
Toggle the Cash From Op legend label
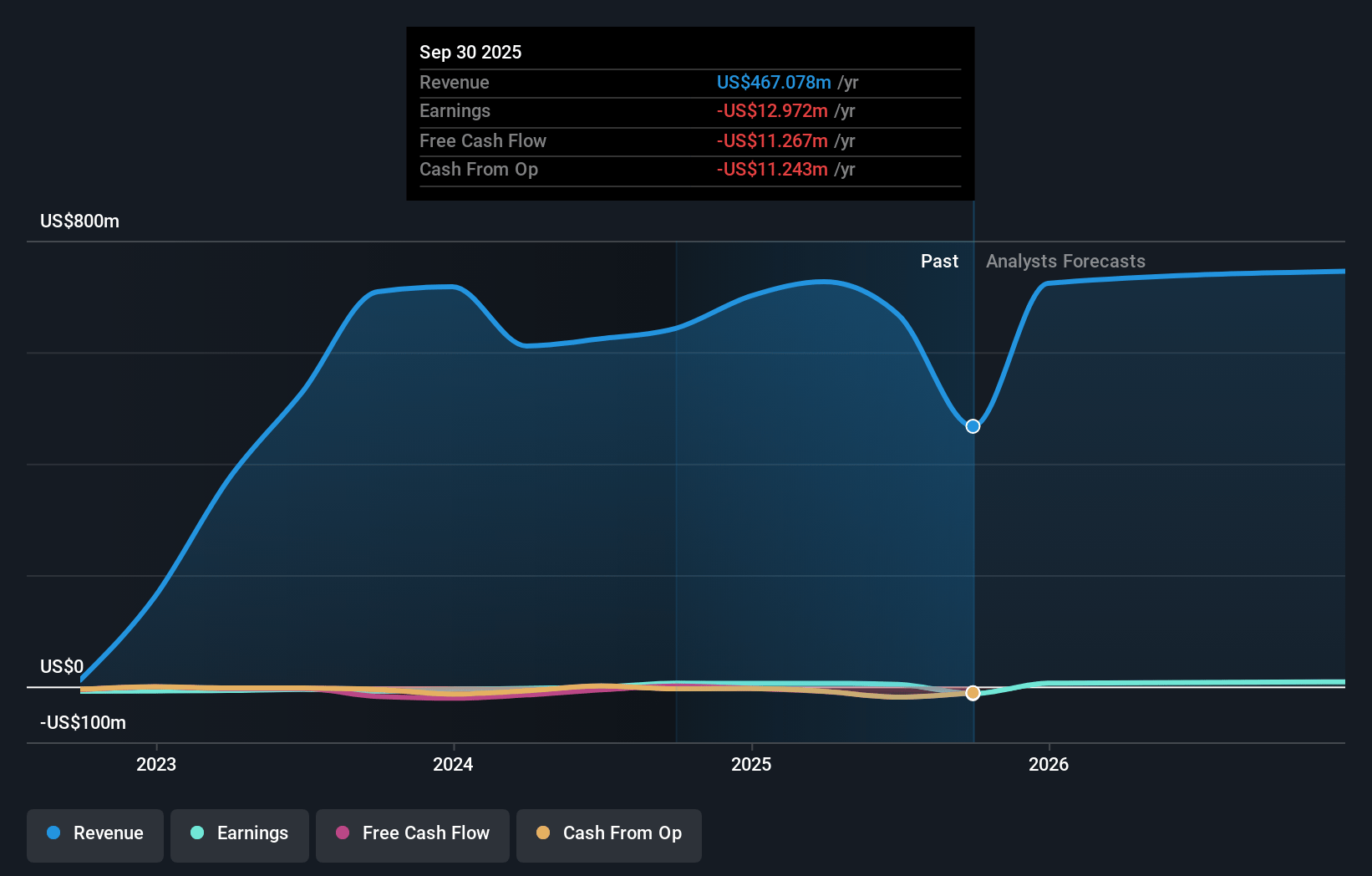coord(622,833)
